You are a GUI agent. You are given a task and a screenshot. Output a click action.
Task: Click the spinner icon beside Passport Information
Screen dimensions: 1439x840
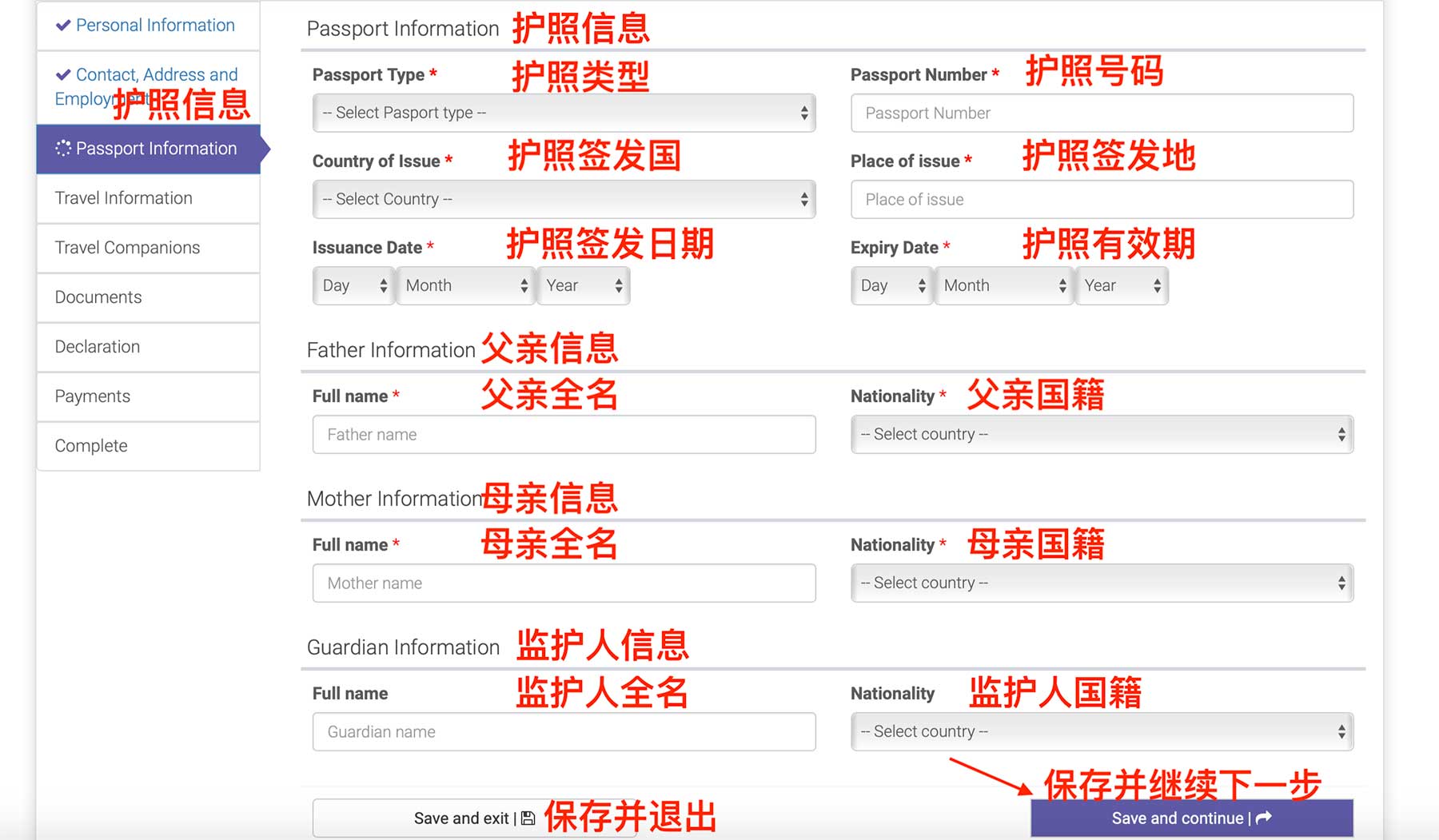pyautogui.click(x=63, y=149)
